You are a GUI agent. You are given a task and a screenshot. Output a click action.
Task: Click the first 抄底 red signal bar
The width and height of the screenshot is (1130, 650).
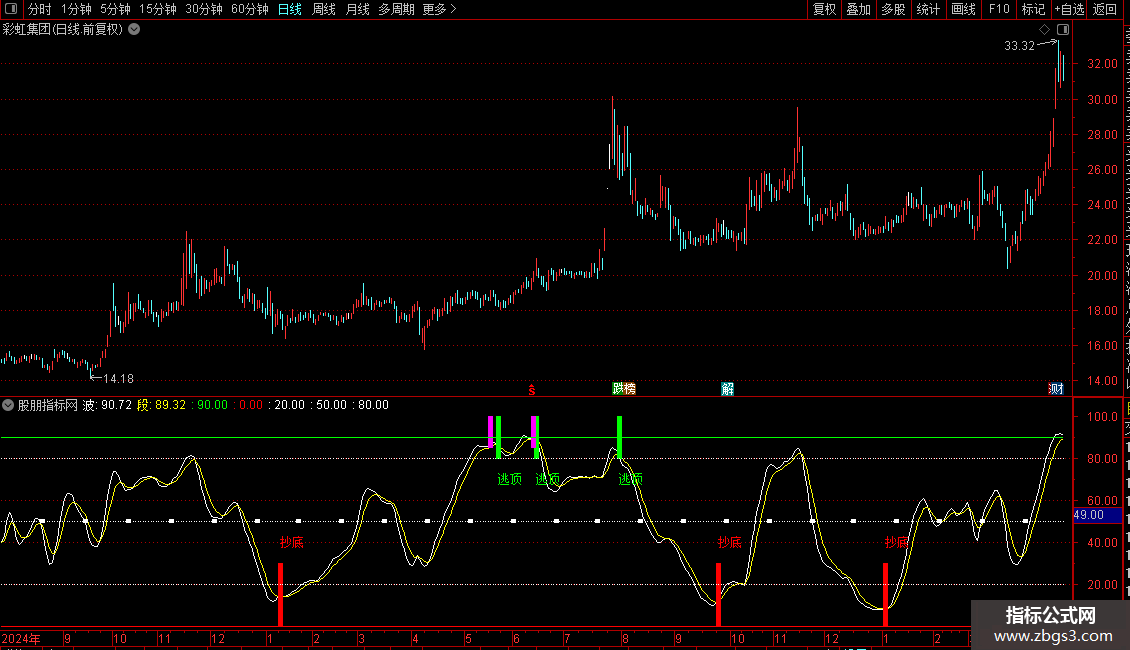280,594
